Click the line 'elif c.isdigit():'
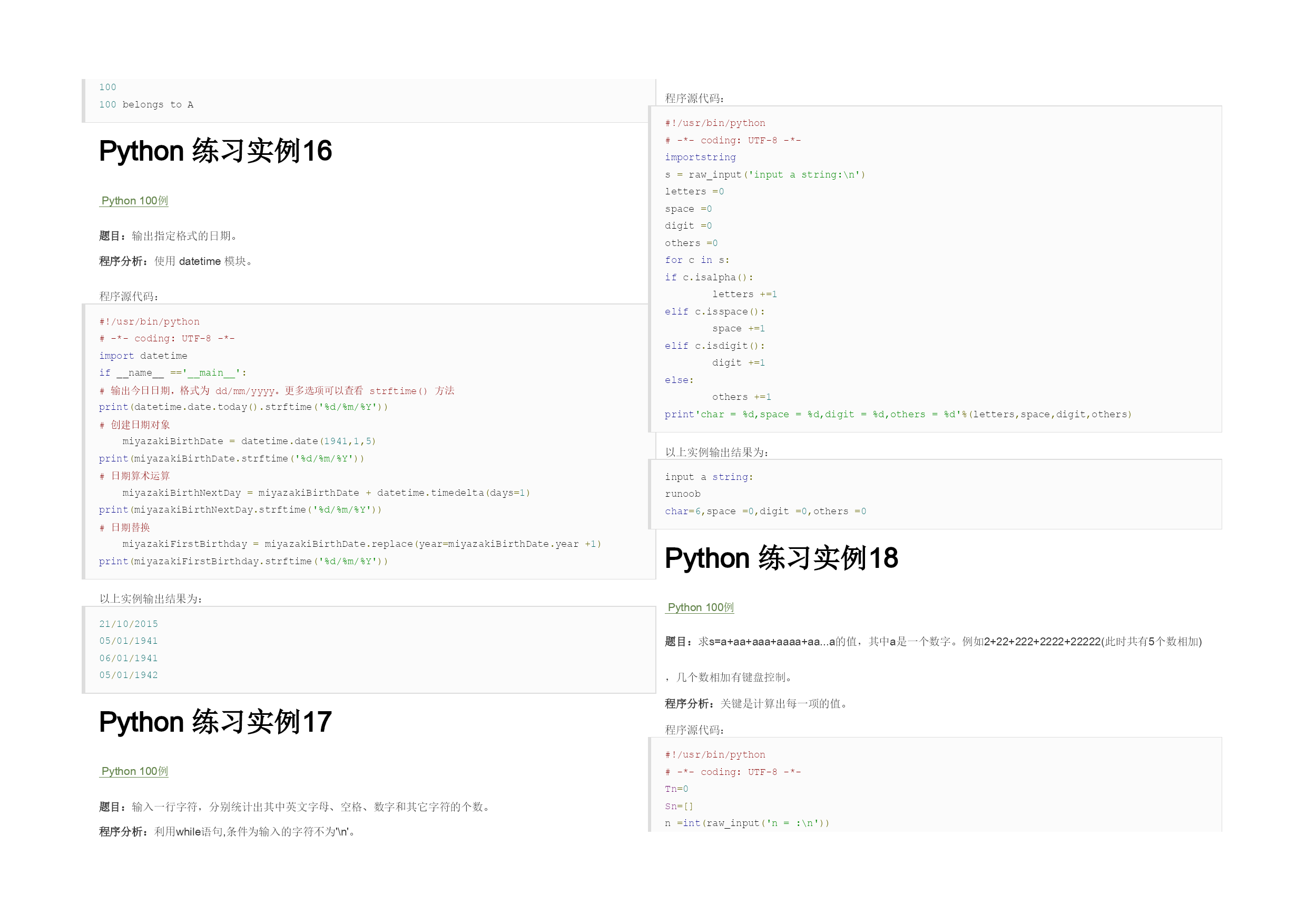The height and width of the screenshot is (924, 1307). point(714,346)
